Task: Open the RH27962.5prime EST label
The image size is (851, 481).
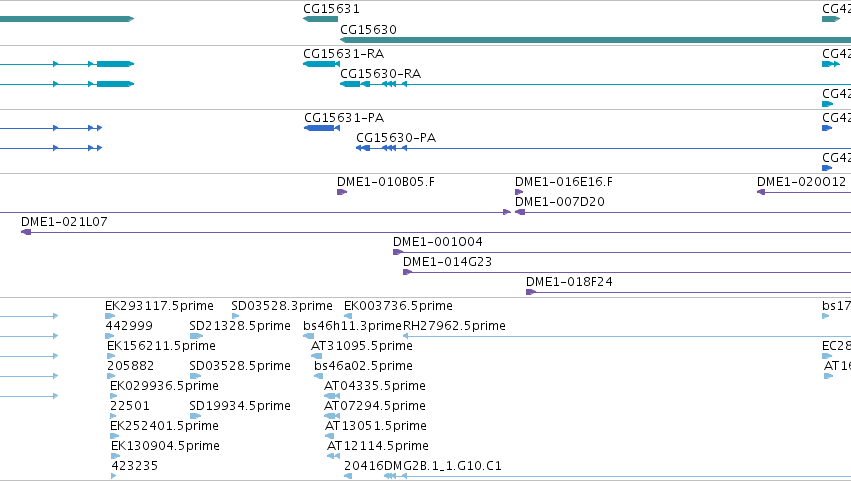Action: click(x=454, y=326)
